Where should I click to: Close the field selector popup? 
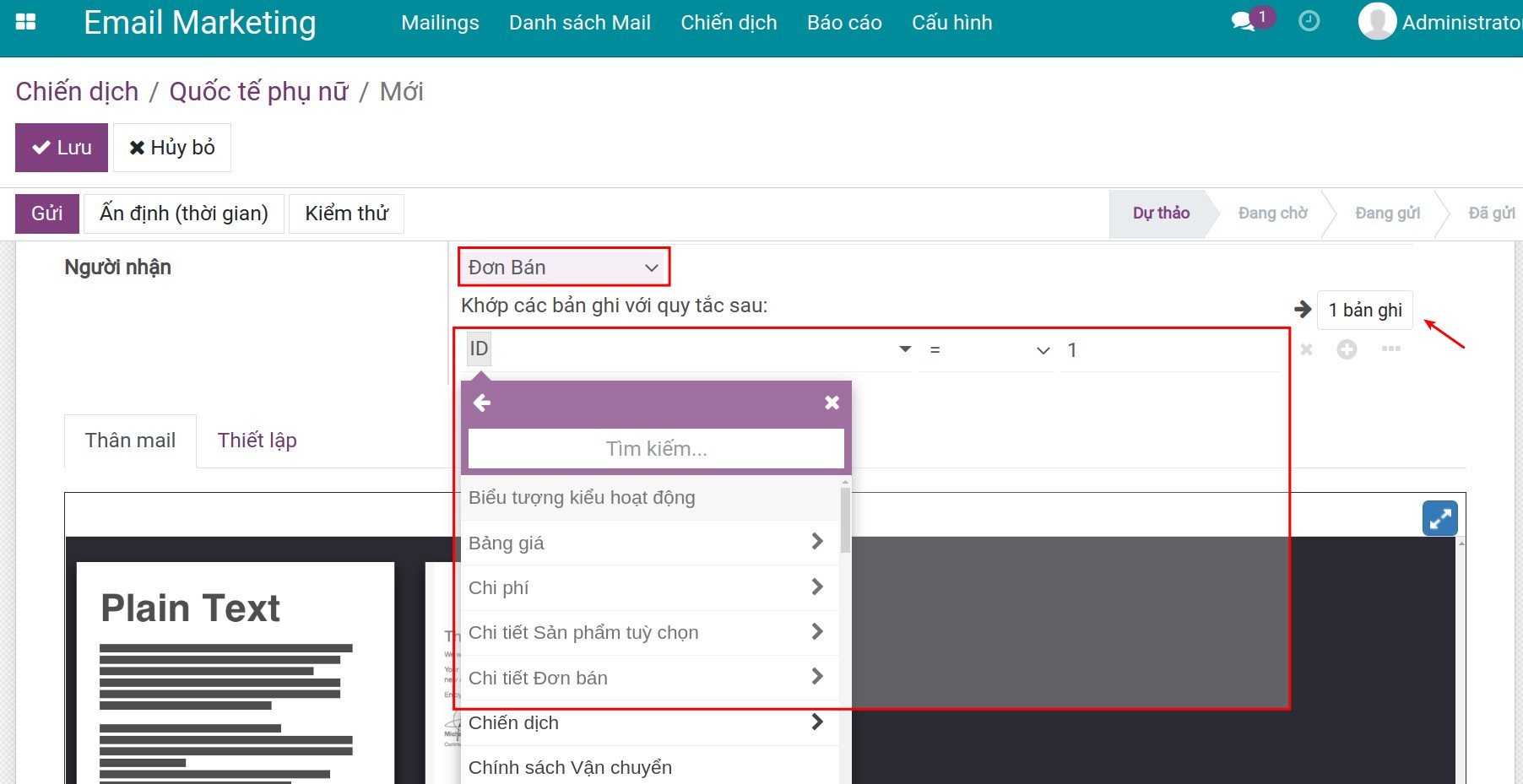tap(832, 403)
